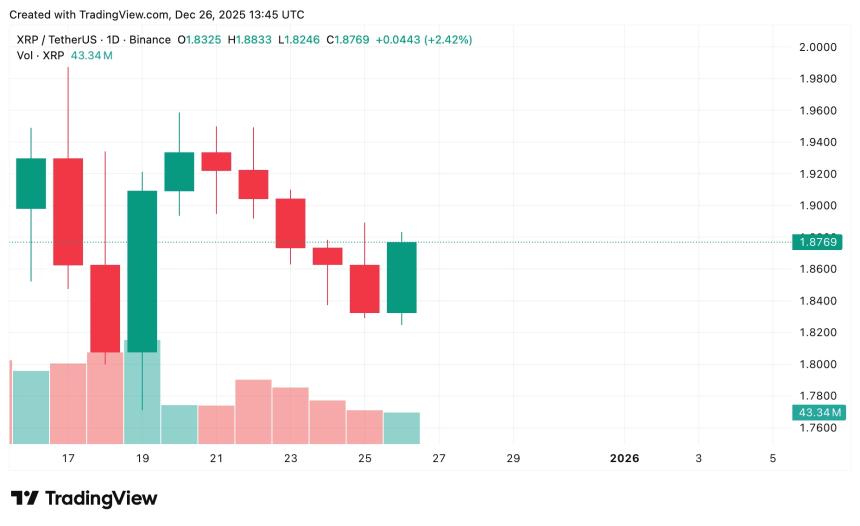Image resolution: width=860 pixels, height=526 pixels.
Task: Click the December 22 red volume bar
Action: 253,411
